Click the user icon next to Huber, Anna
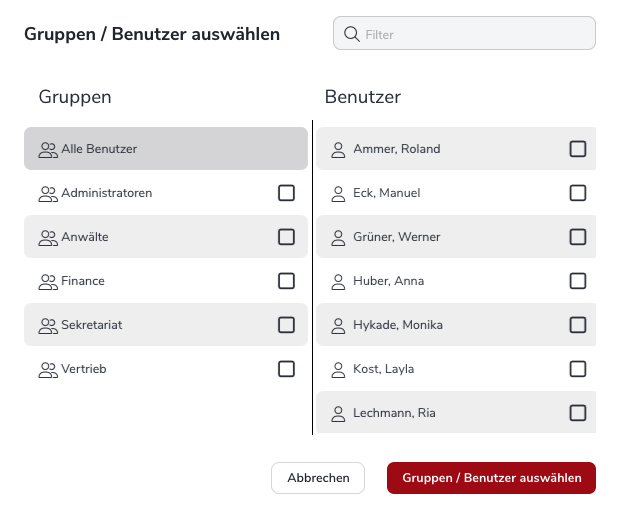 (338, 282)
